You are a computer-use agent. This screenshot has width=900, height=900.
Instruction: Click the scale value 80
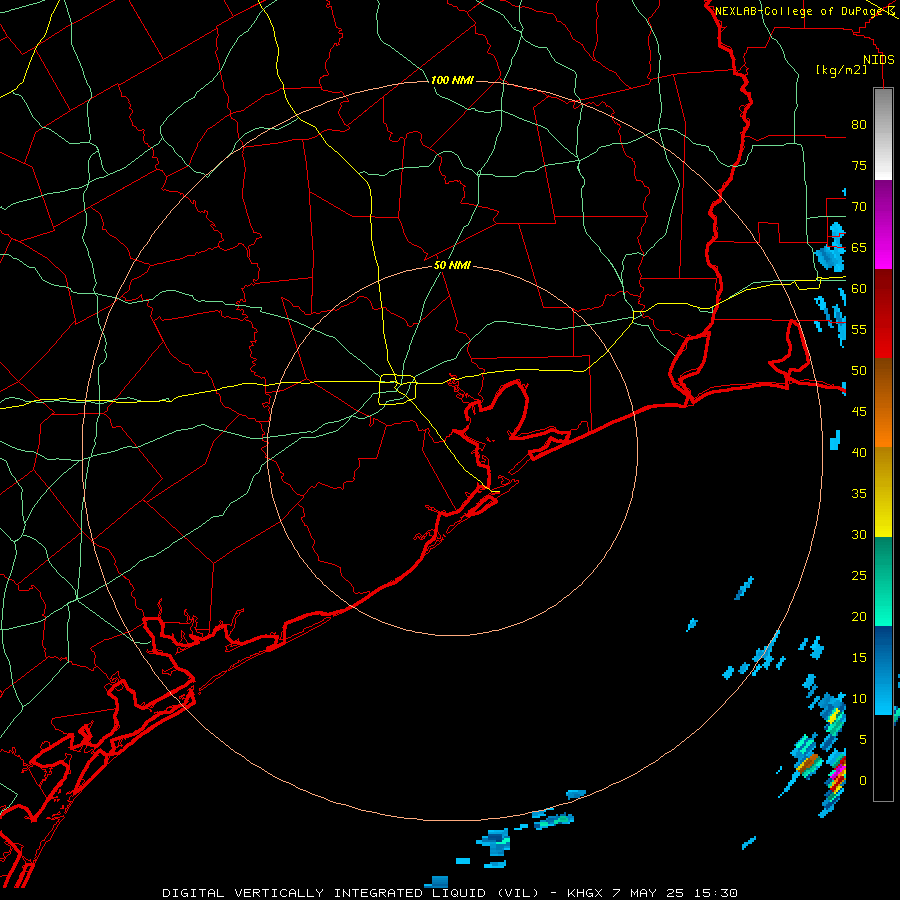tap(859, 125)
